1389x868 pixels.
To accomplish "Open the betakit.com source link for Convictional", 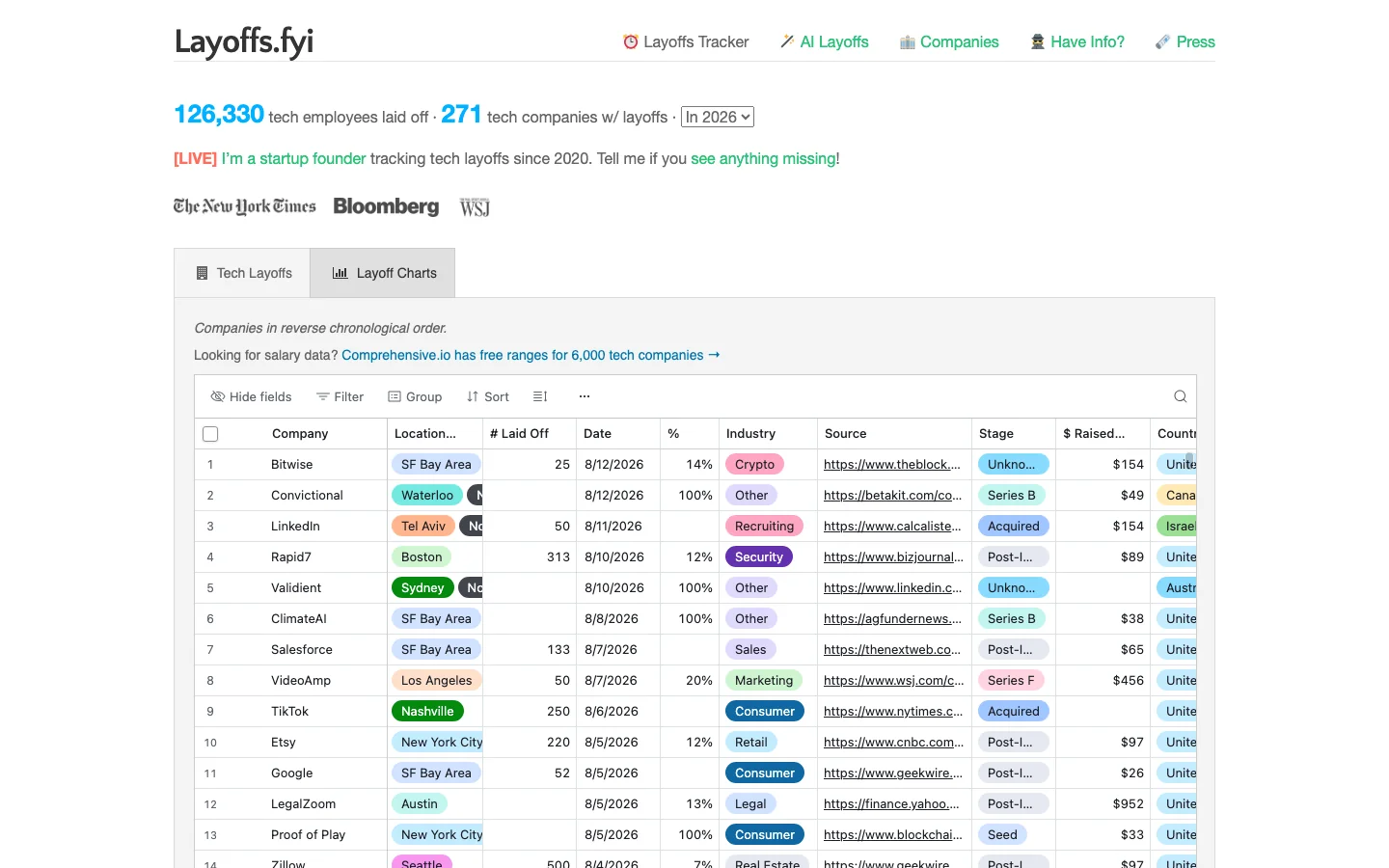I will (892, 495).
